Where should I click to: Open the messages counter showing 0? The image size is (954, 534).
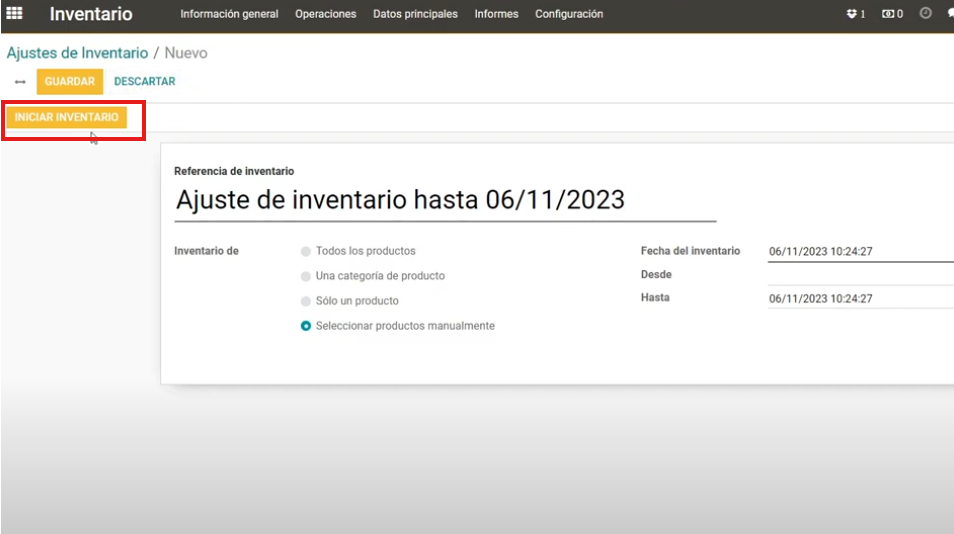tap(893, 13)
